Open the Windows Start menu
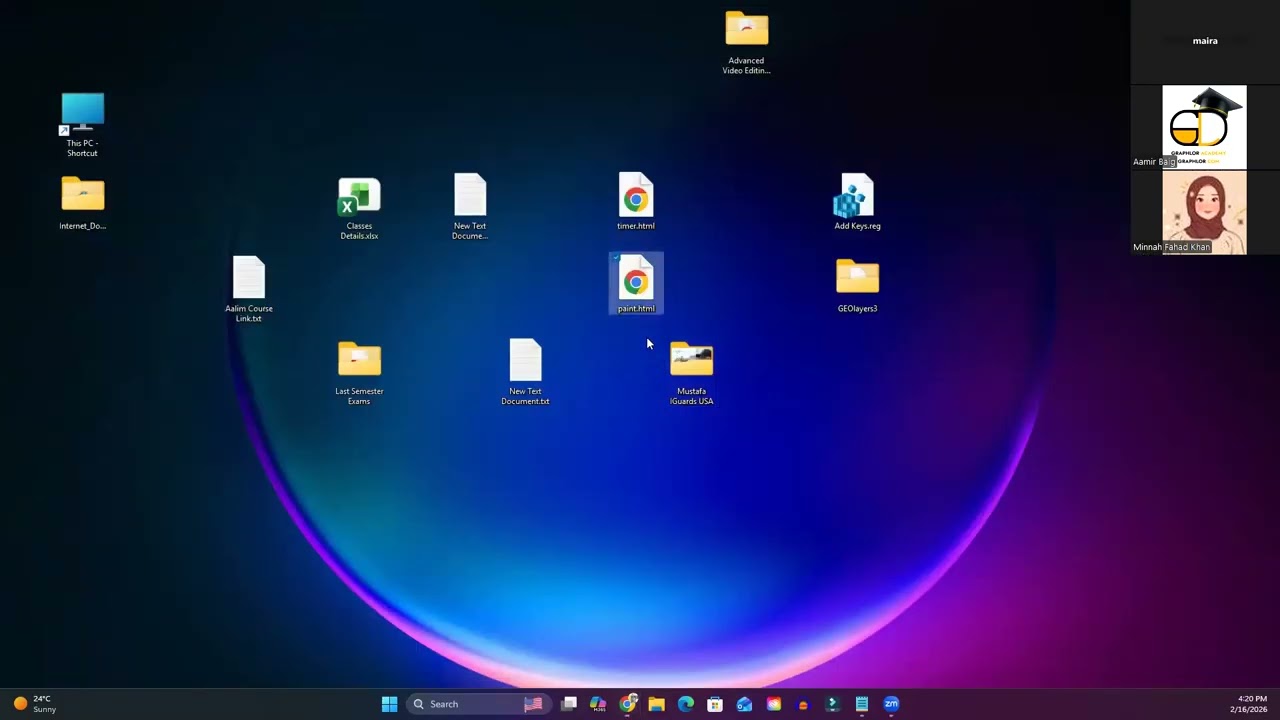1280x720 pixels. (x=389, y=704)
